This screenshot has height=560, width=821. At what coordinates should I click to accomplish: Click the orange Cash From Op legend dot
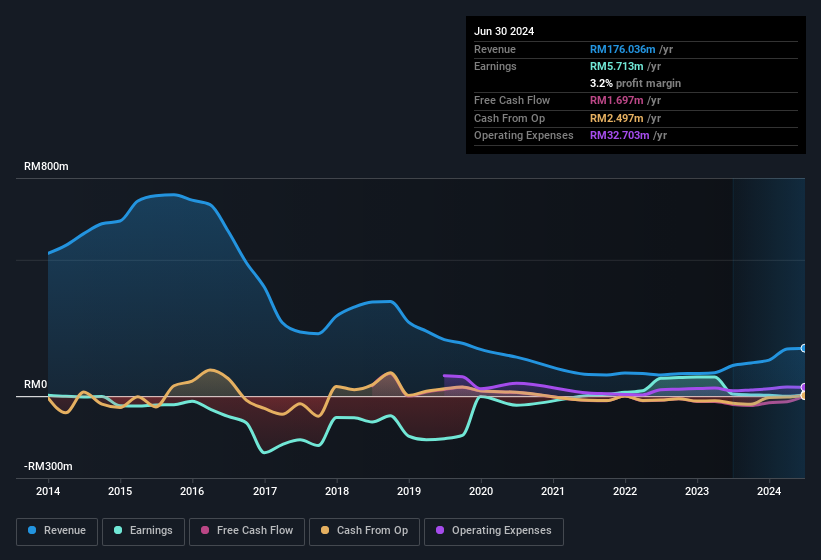click(325, 530)
